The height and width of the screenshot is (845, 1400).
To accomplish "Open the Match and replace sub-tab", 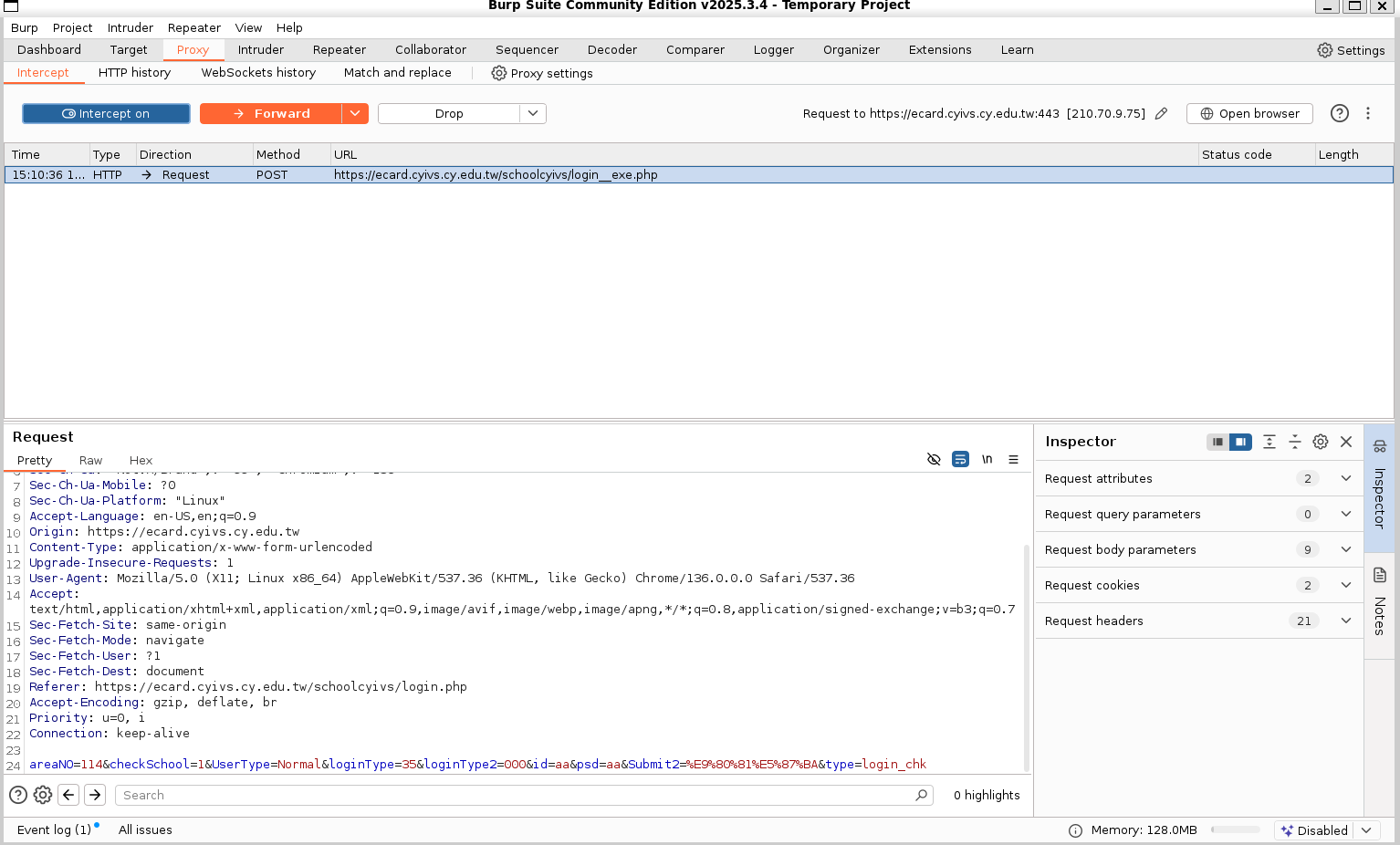I will pyautogui.click(x=398, y=73).
